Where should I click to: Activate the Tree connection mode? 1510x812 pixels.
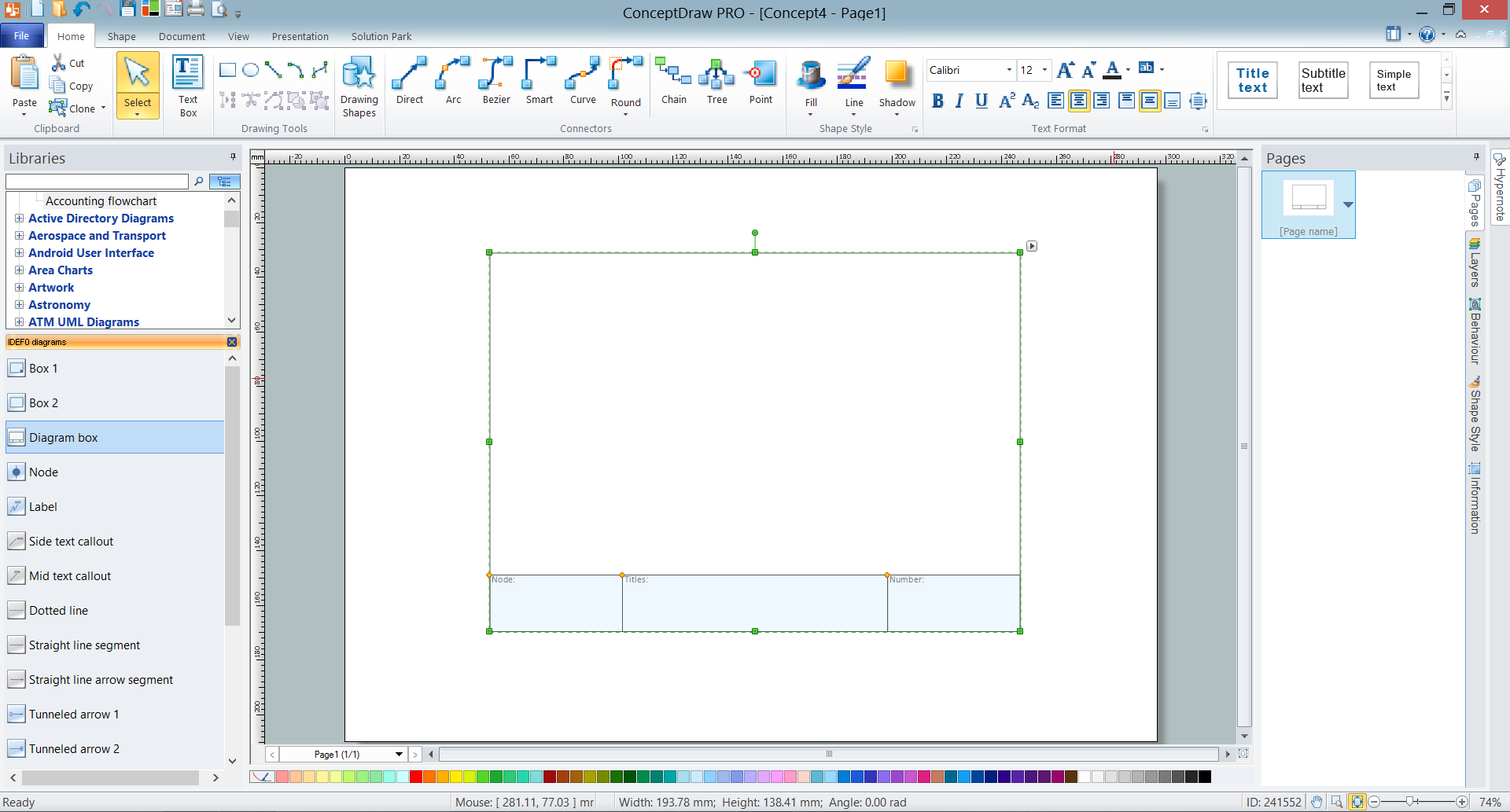717,80
